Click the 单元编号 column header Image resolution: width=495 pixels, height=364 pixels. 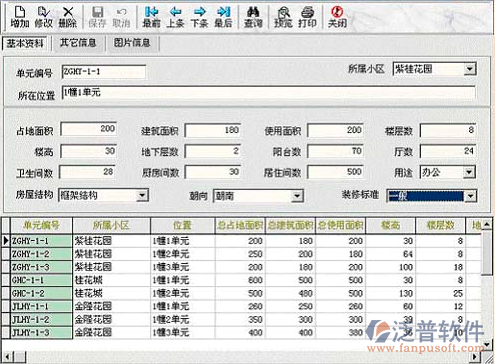click(x=41, y=226)
